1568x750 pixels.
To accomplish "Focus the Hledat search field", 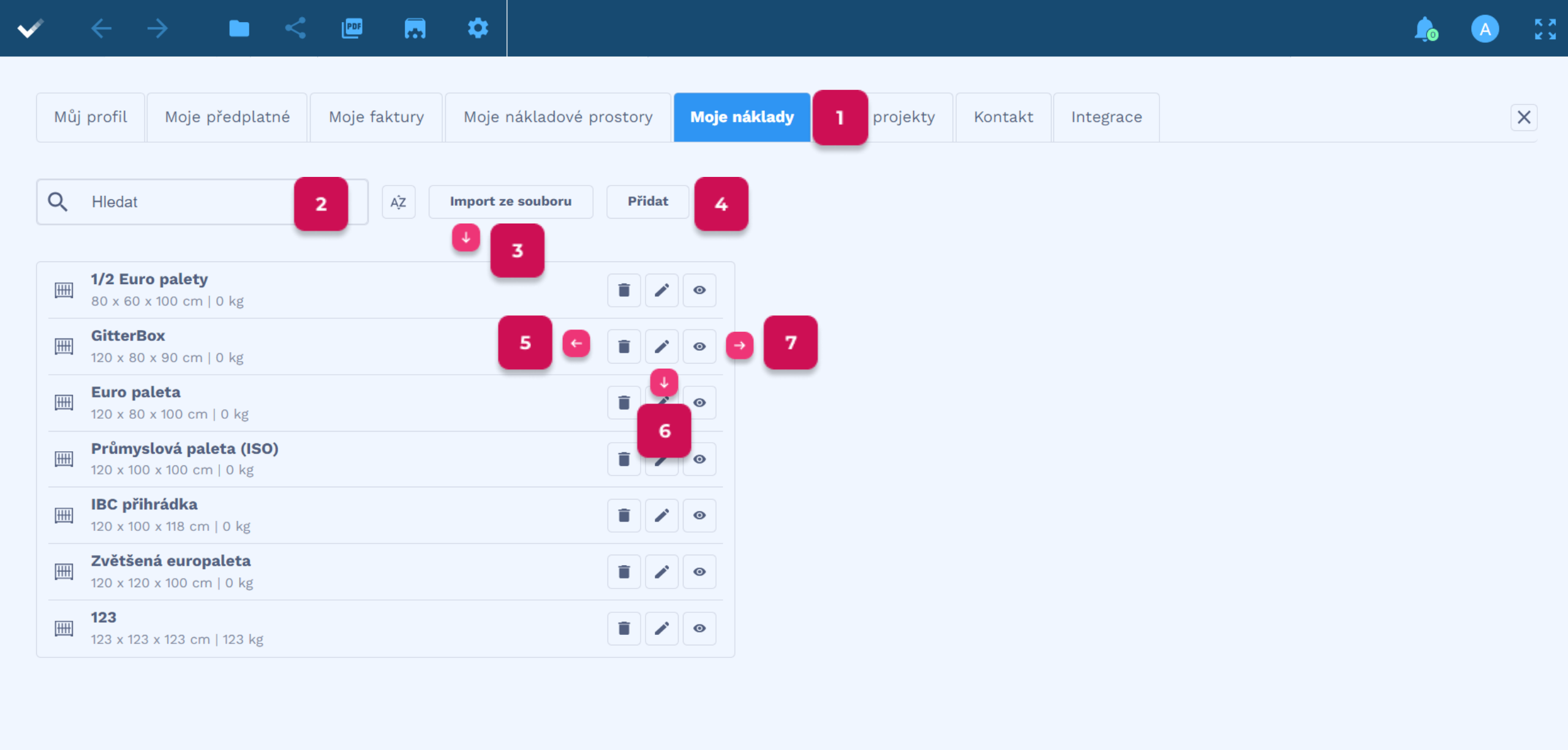I will point(184,202).
